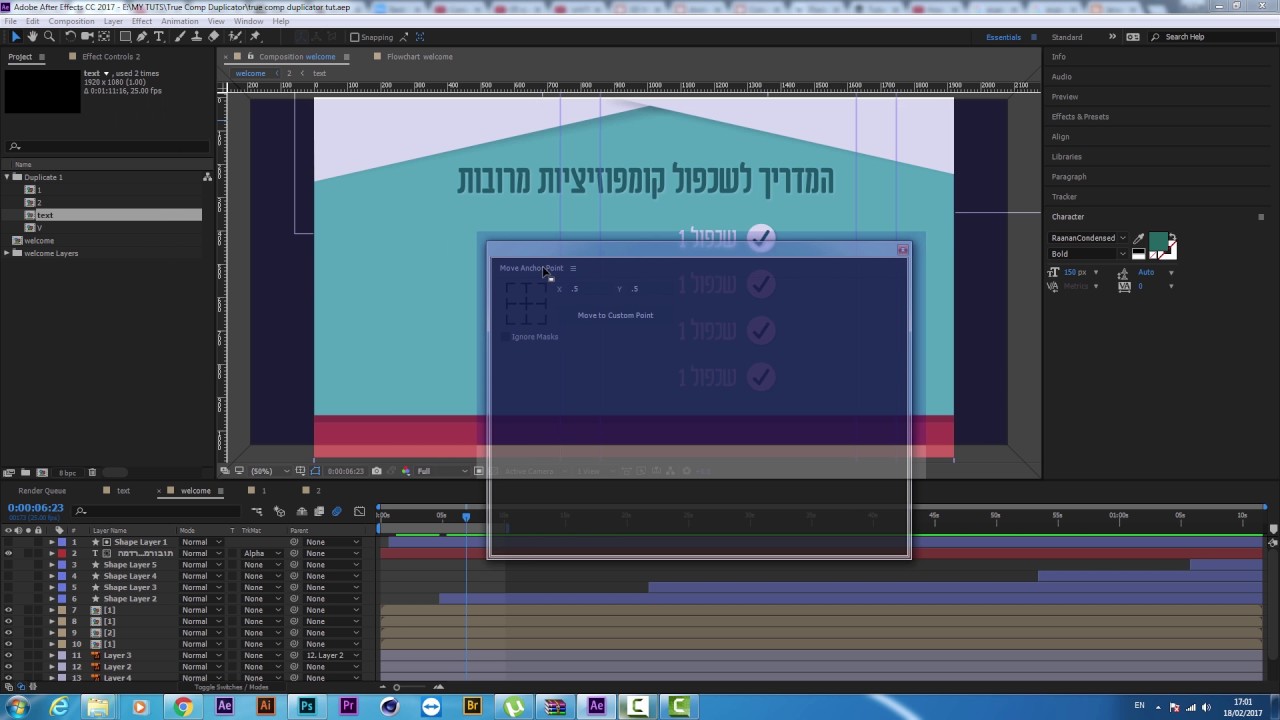1280x720 pixels.
Task: Open the Effect menu
Action: coord(142,21)
